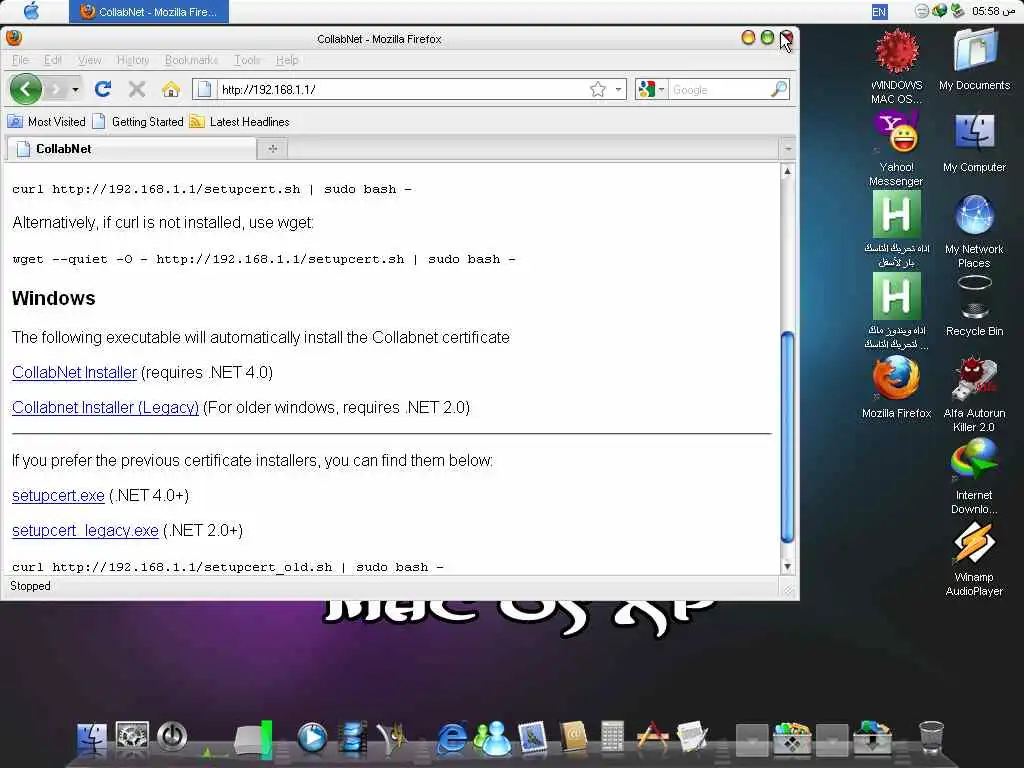Open the calculator icon in dock
The image size is (1024, 768).
(612, 737)
